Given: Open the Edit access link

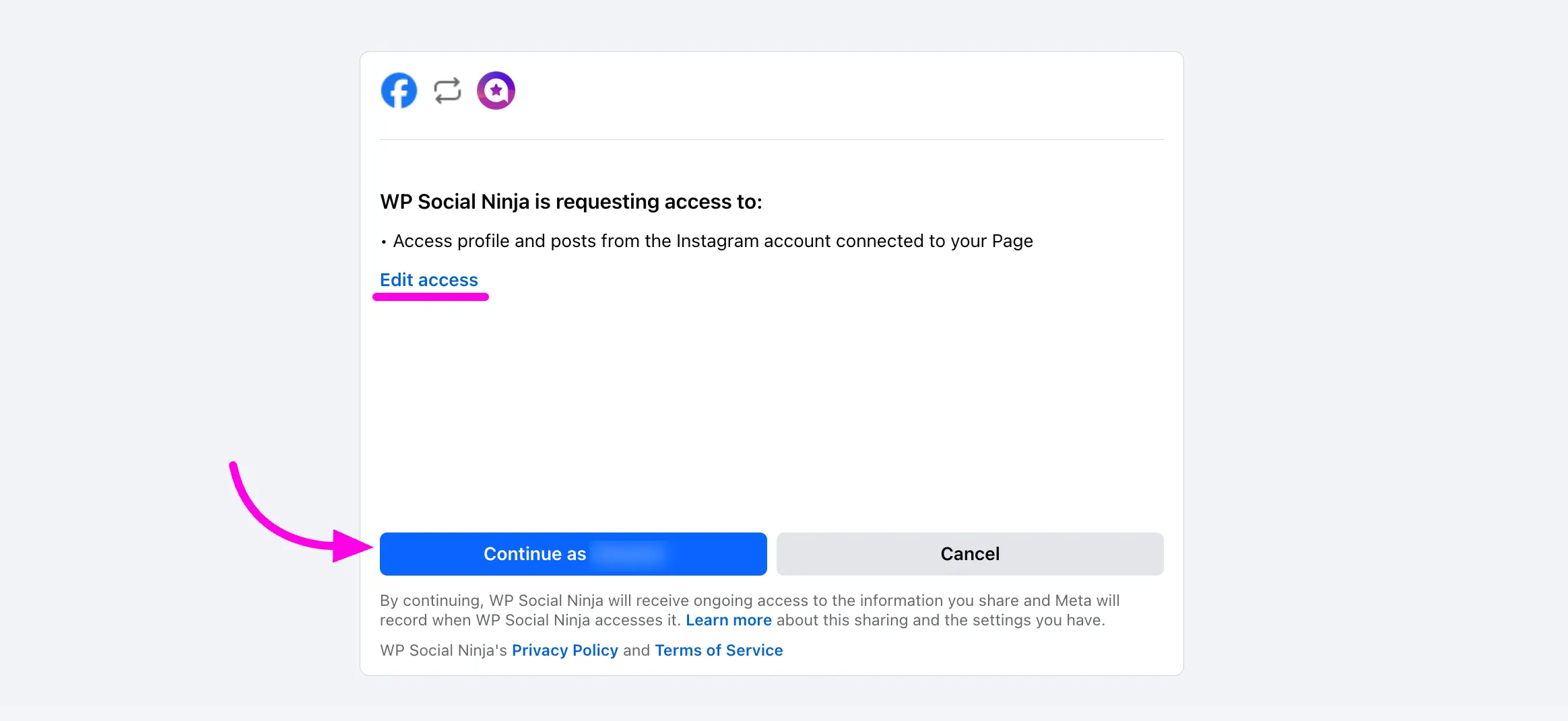Looking at the screenshot, I should 429,280.
